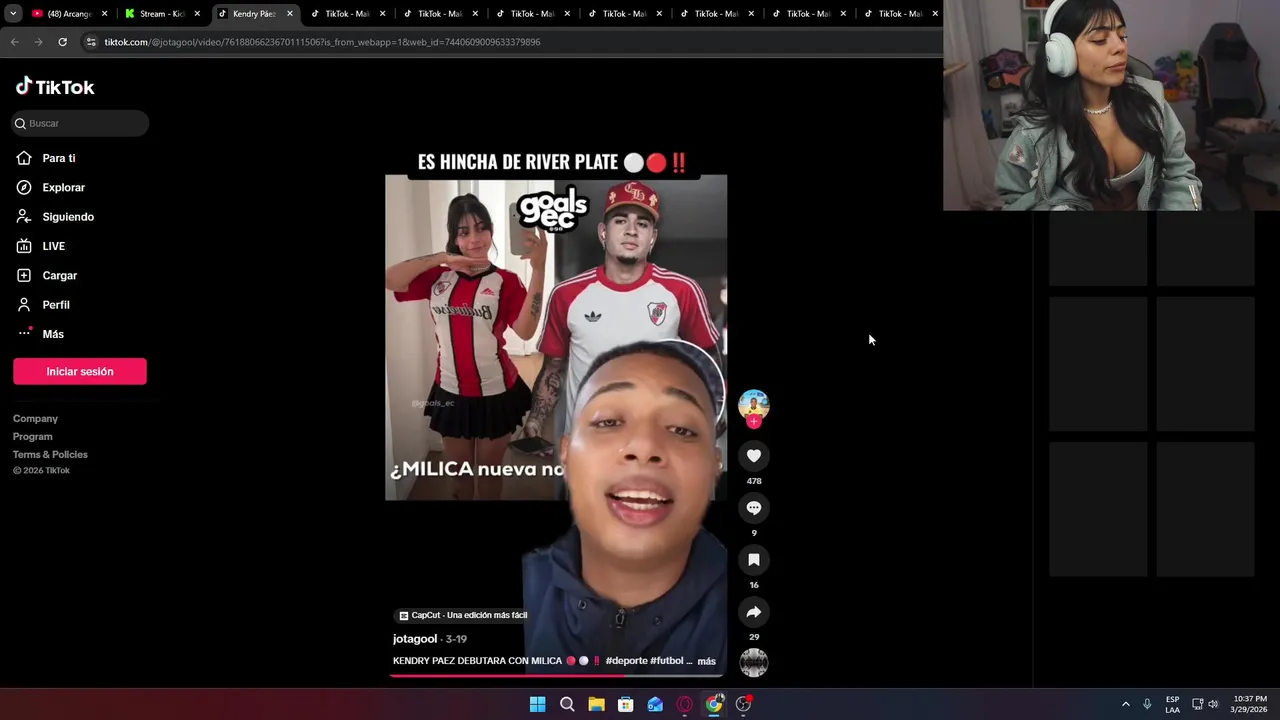Go back in browser history
1280x720 pixels.
pyautogui.click(x=14, y=42)
